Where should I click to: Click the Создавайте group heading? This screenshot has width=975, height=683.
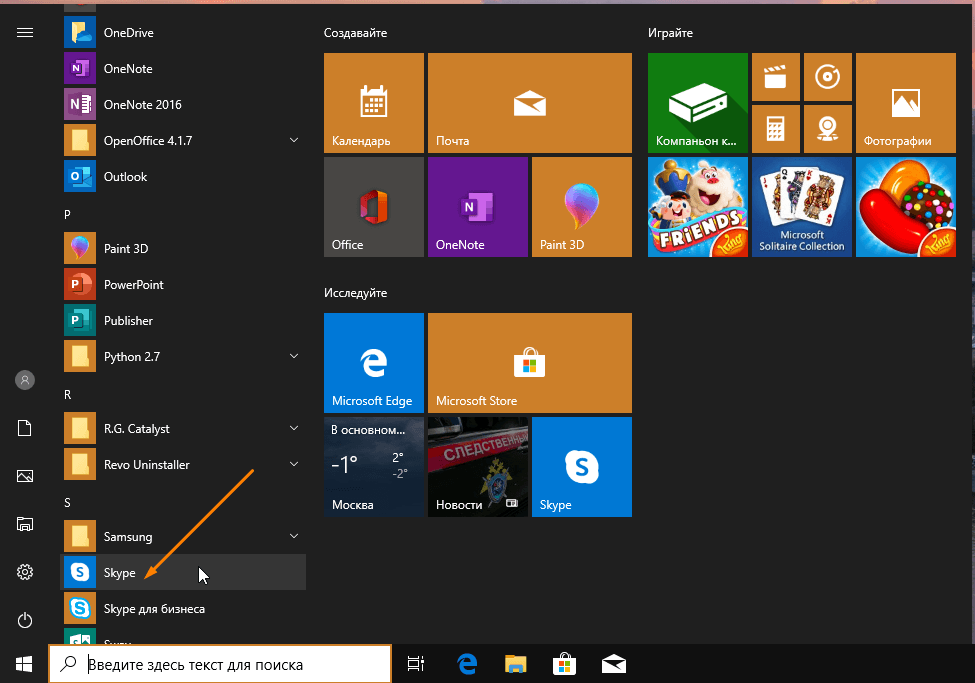click(x=355, y=33)
